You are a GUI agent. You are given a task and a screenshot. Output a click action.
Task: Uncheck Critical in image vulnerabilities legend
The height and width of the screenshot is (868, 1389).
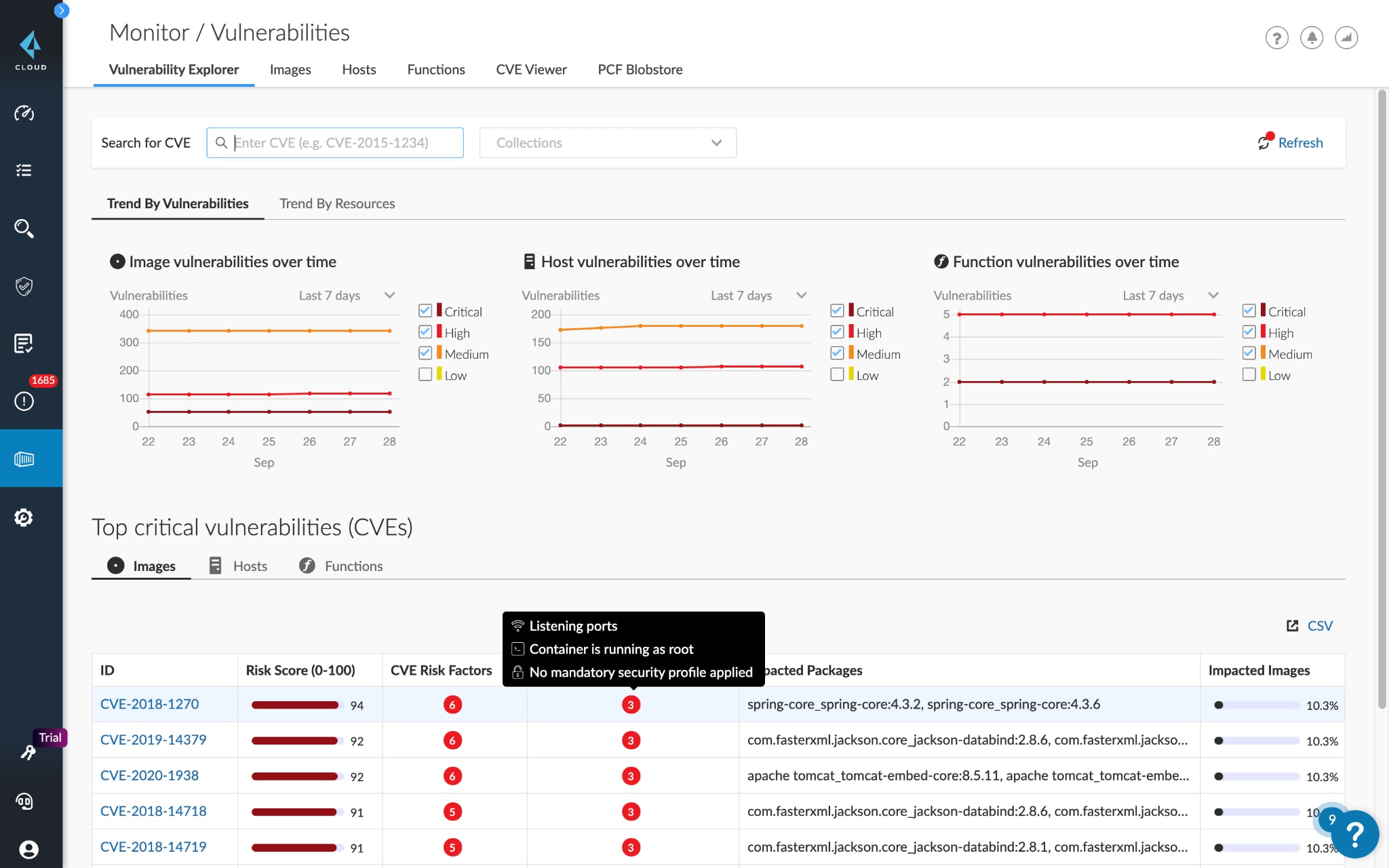coord(425,311)
